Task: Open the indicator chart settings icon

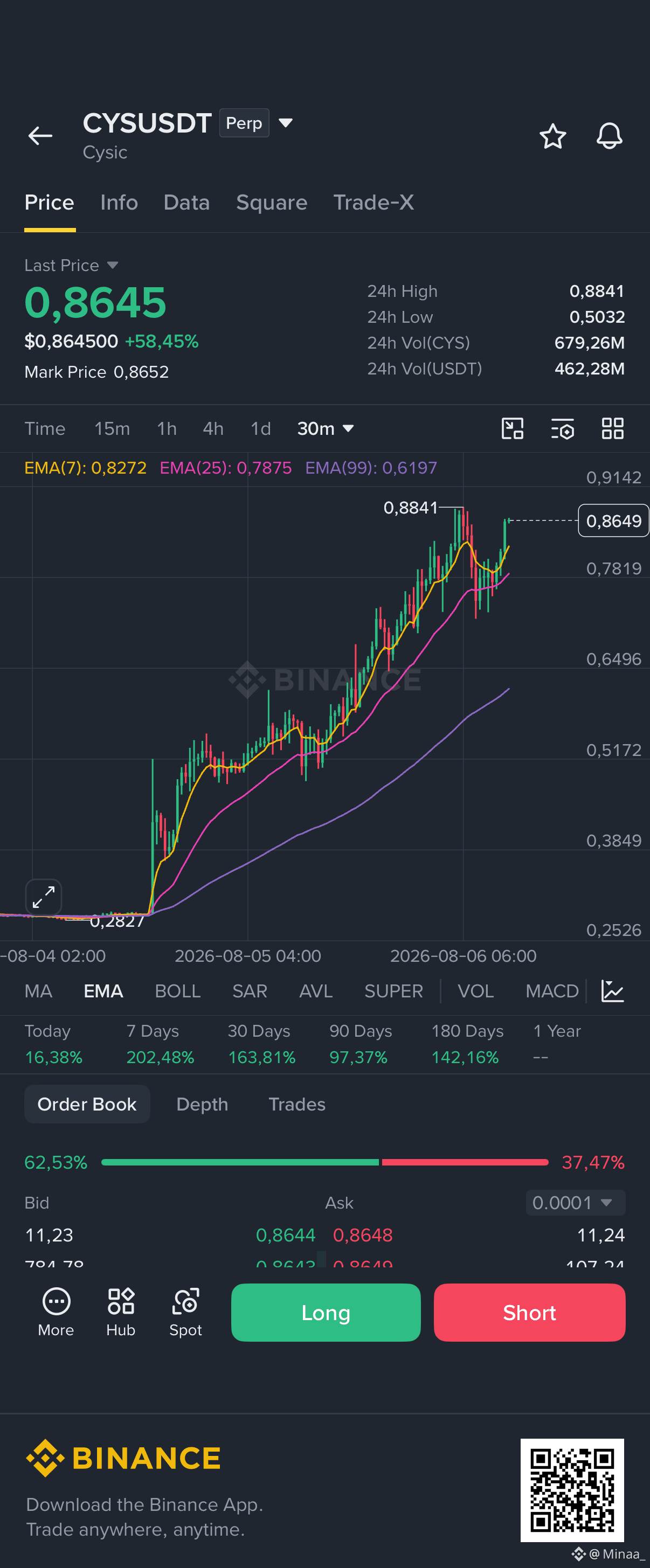Action: [612, 991]
